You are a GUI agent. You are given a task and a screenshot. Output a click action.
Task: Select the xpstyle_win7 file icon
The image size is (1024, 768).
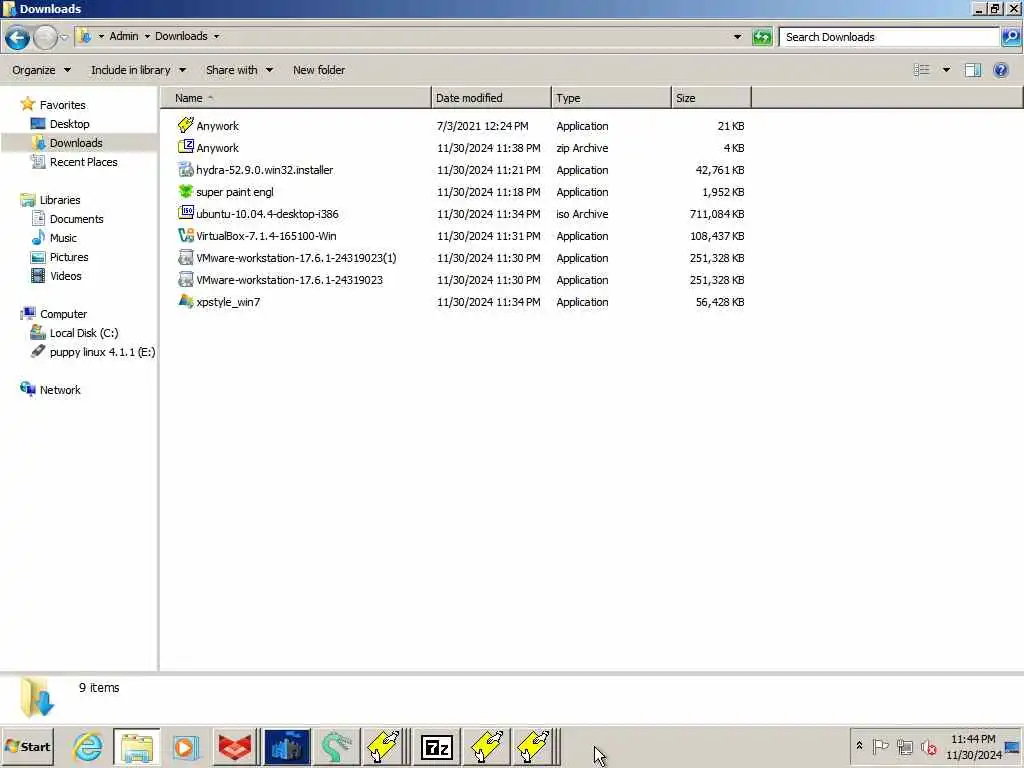coord(185,301)
